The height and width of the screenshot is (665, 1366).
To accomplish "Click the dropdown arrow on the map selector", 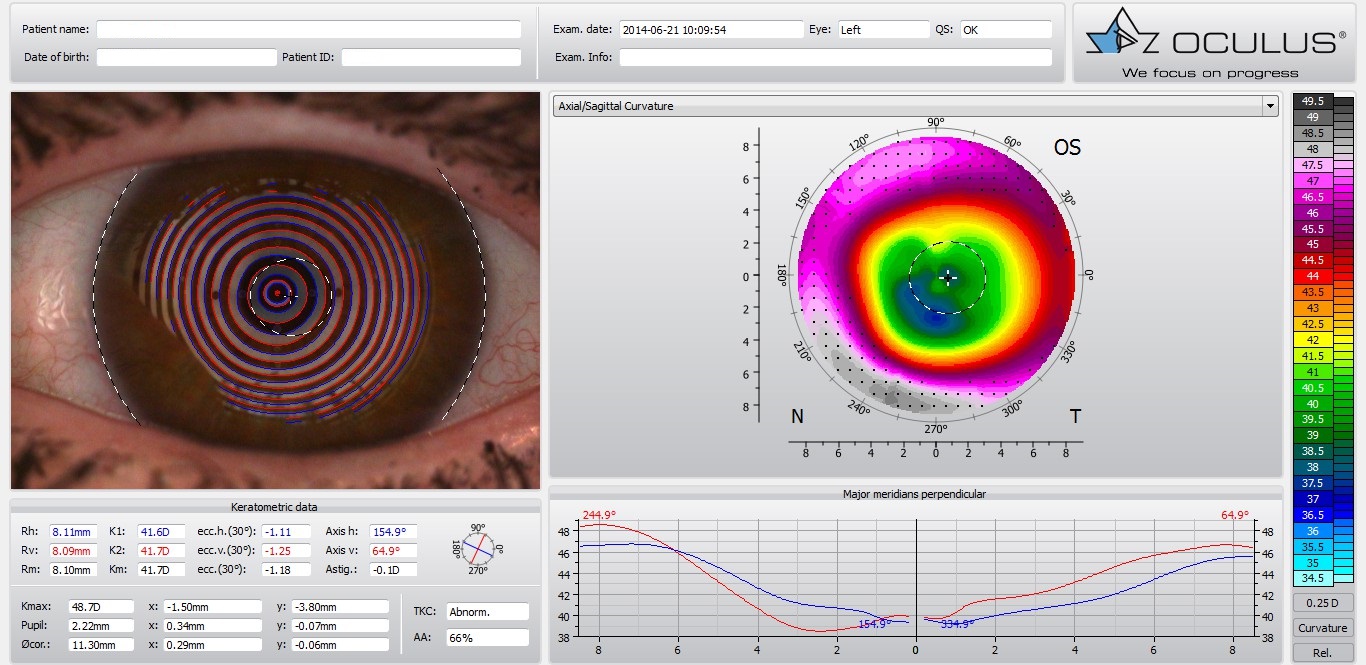I will point(1269,105).
